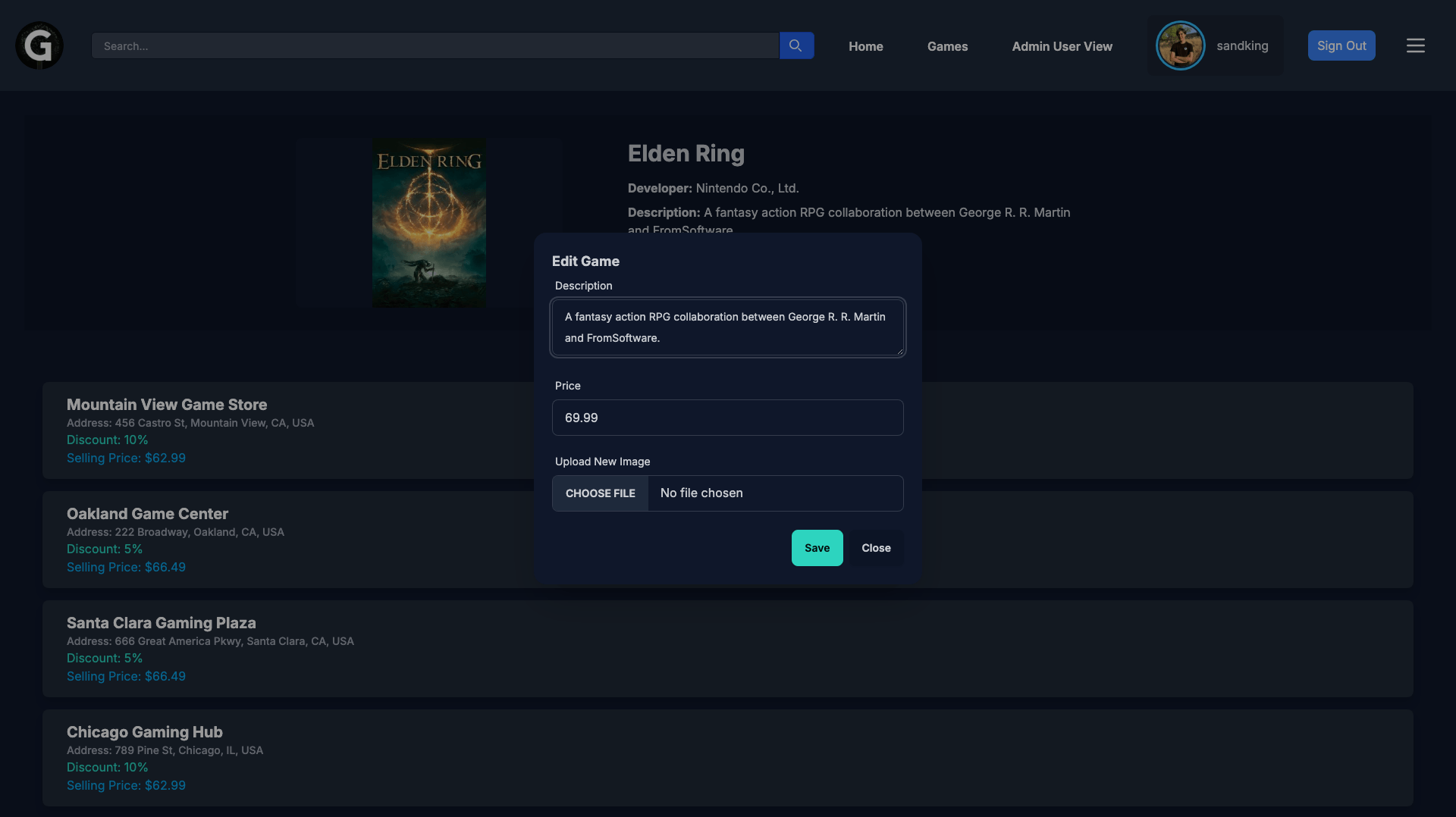Click the sandking profile avatar
The image size is (1456, 817).
(x=1180, y=45)
